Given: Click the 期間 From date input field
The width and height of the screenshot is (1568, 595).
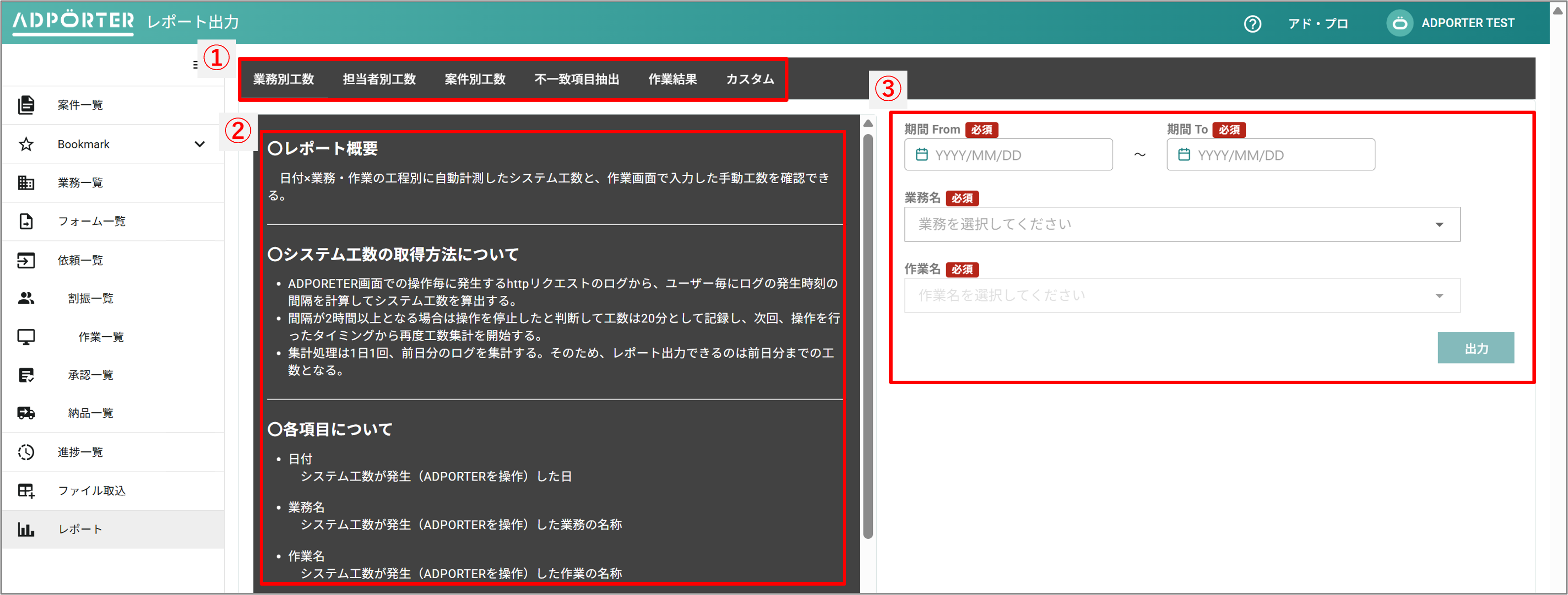Looking at the screenshot, I should point(1008,154).
